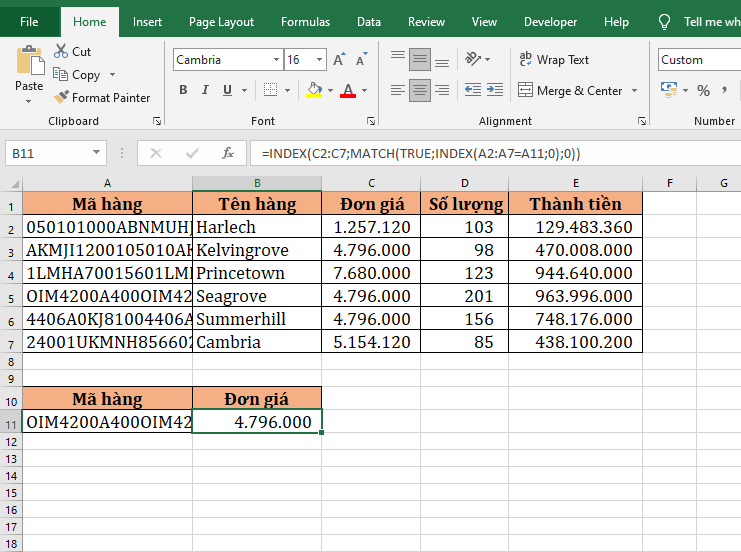Open the Formulas ribbon tab
The image size is (741, 552).
click(305, 22)
